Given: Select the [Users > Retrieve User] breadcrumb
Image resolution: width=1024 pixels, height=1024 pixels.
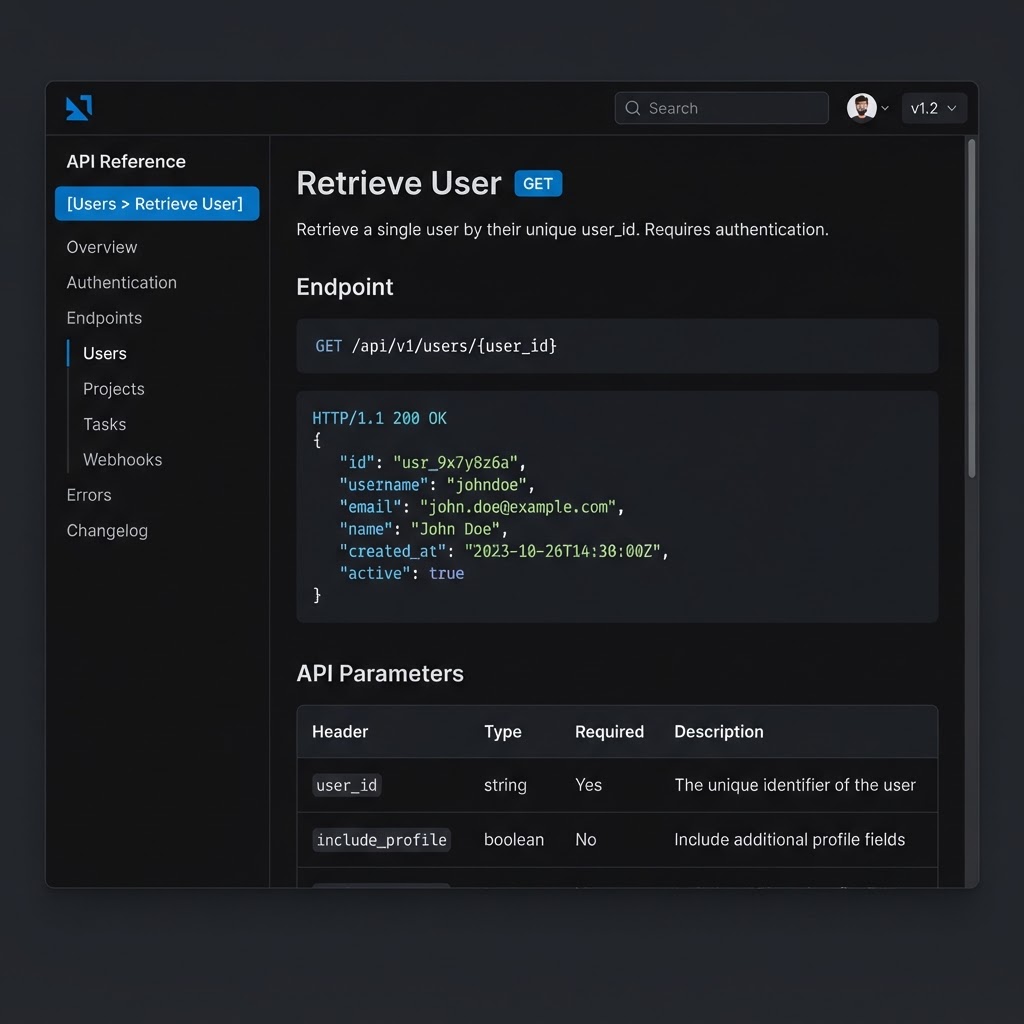Looking at the screenshot, I should click(x=157, y=204).
